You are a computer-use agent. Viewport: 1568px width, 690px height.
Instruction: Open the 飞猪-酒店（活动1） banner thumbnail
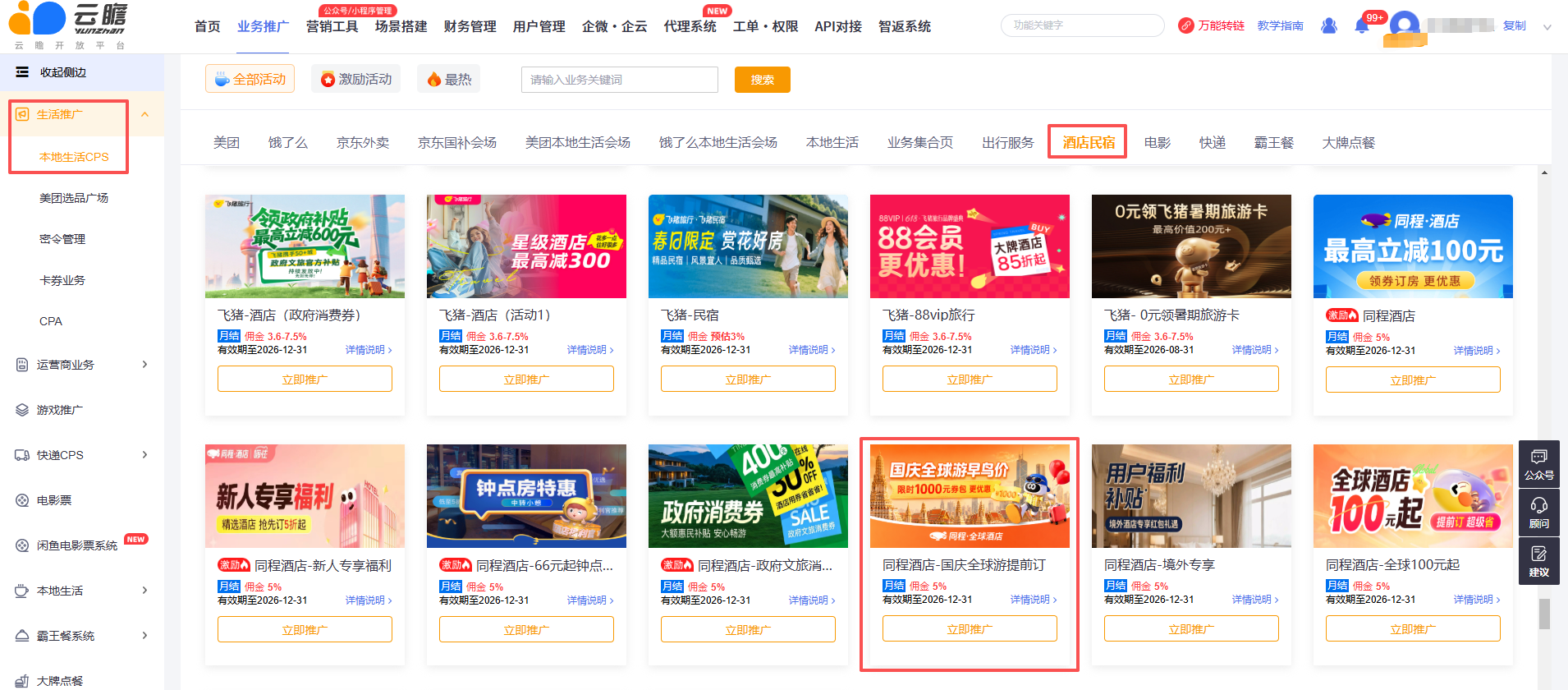(526, 246)
